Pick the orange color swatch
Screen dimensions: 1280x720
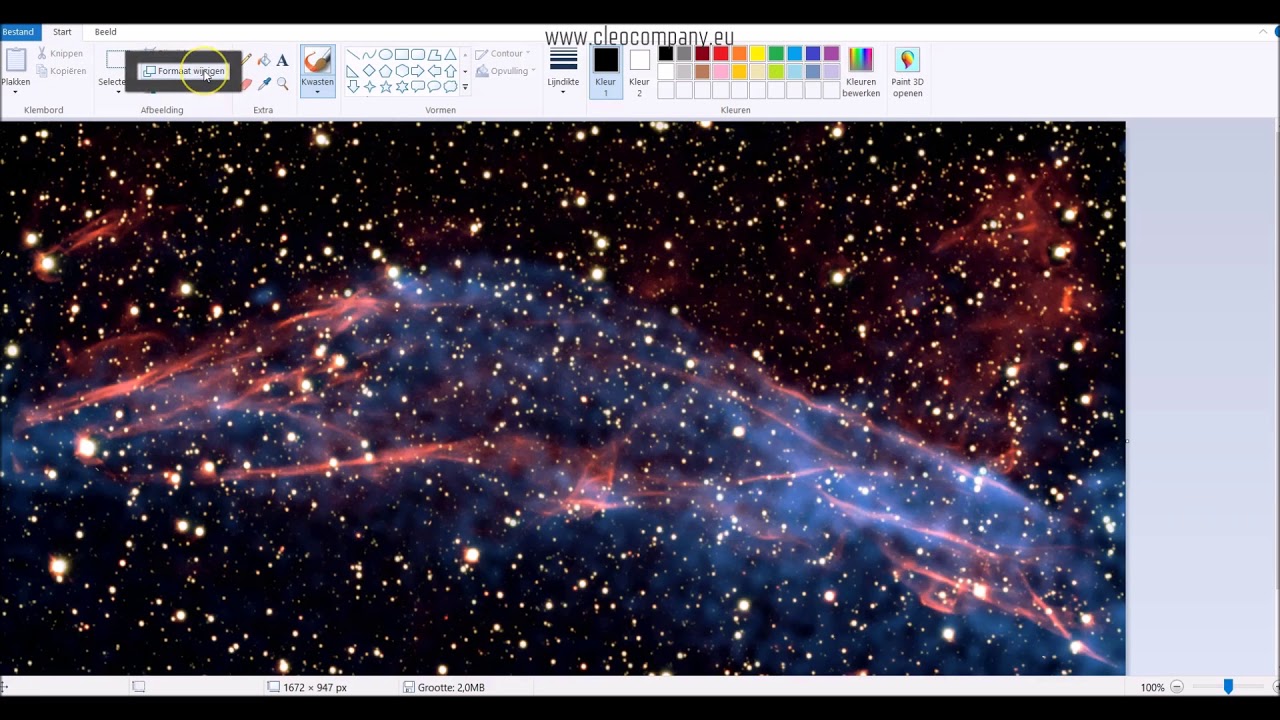(739, 54)
